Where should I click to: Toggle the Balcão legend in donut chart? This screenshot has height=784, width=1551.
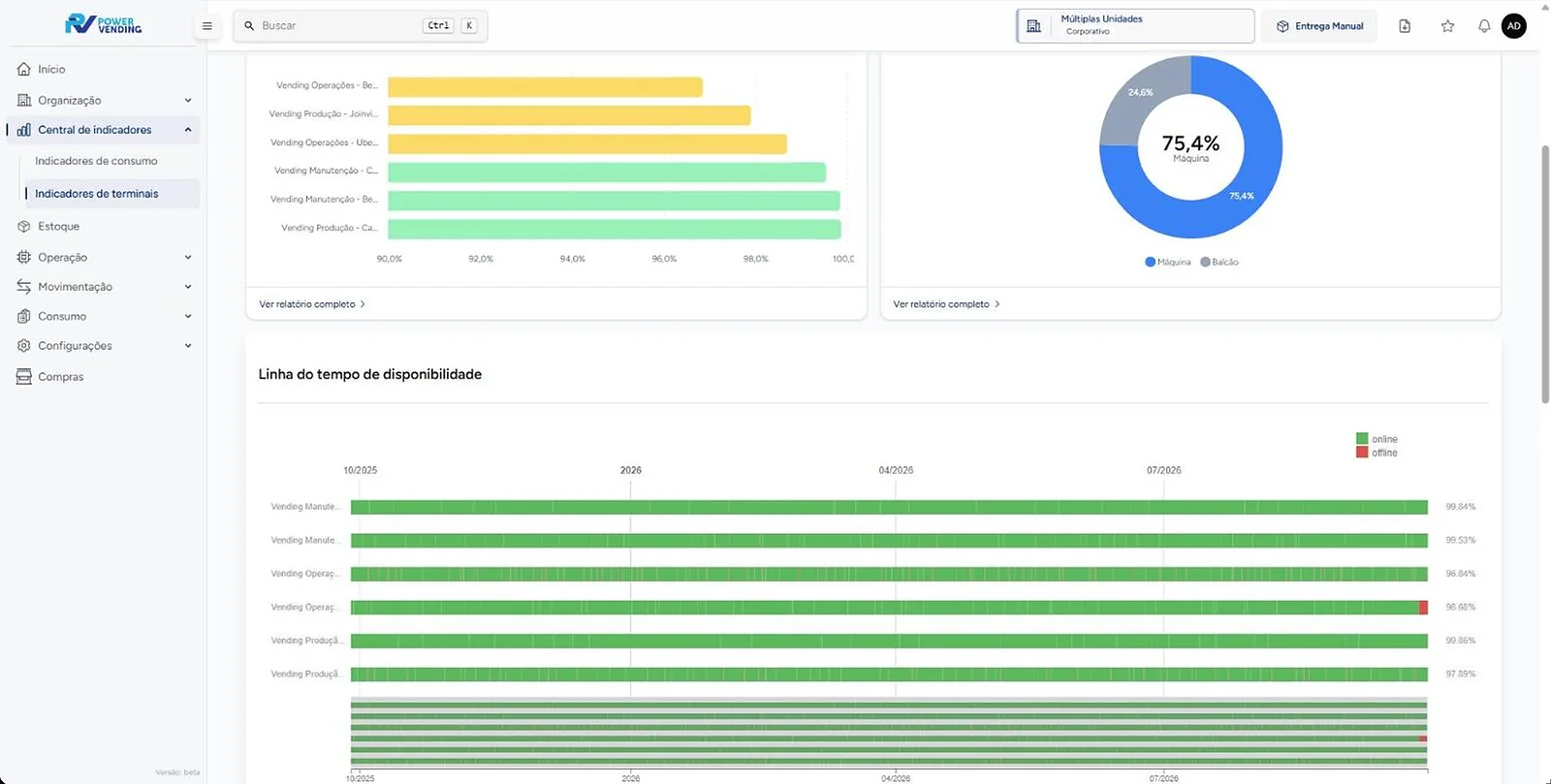1219,263
